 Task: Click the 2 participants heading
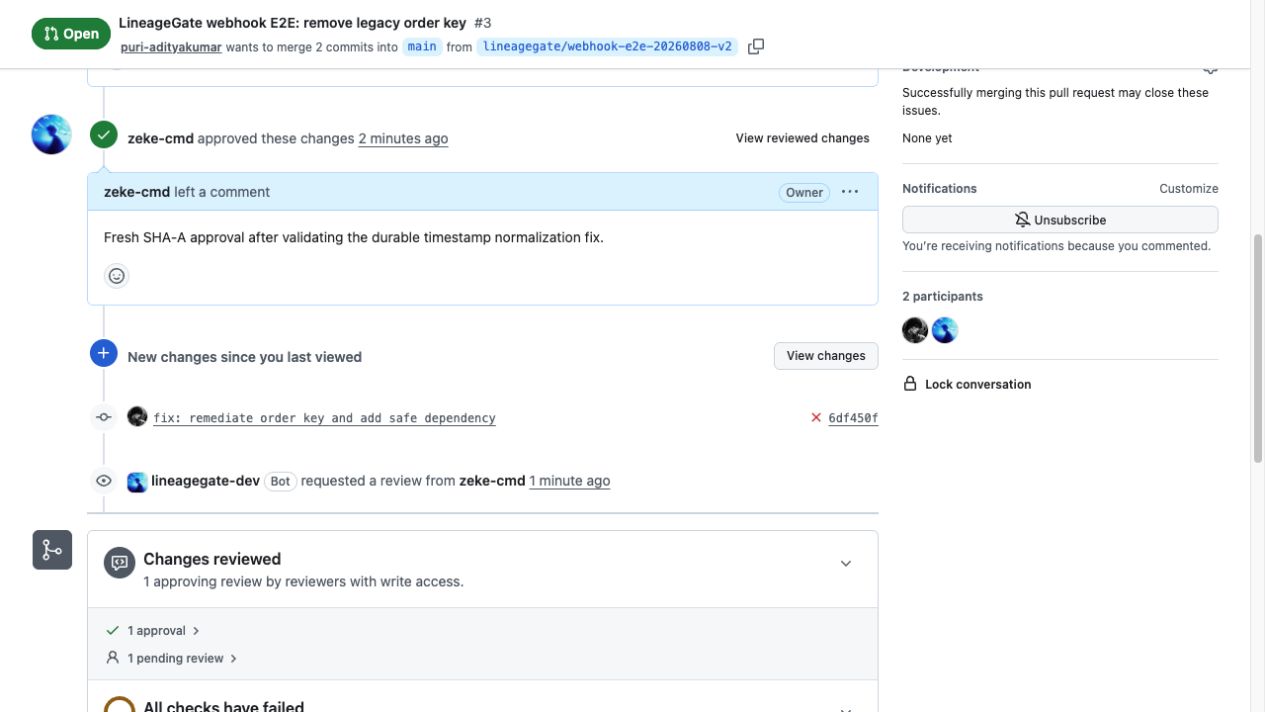coord(942,296)
